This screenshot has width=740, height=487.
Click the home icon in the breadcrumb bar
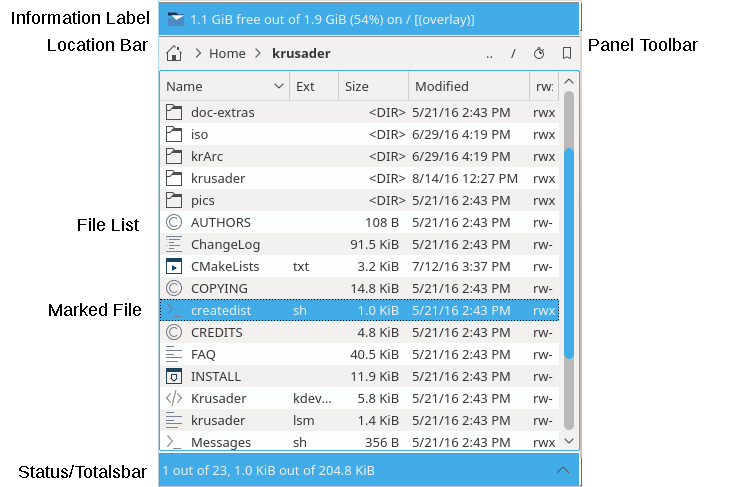[x=174, y=53]
